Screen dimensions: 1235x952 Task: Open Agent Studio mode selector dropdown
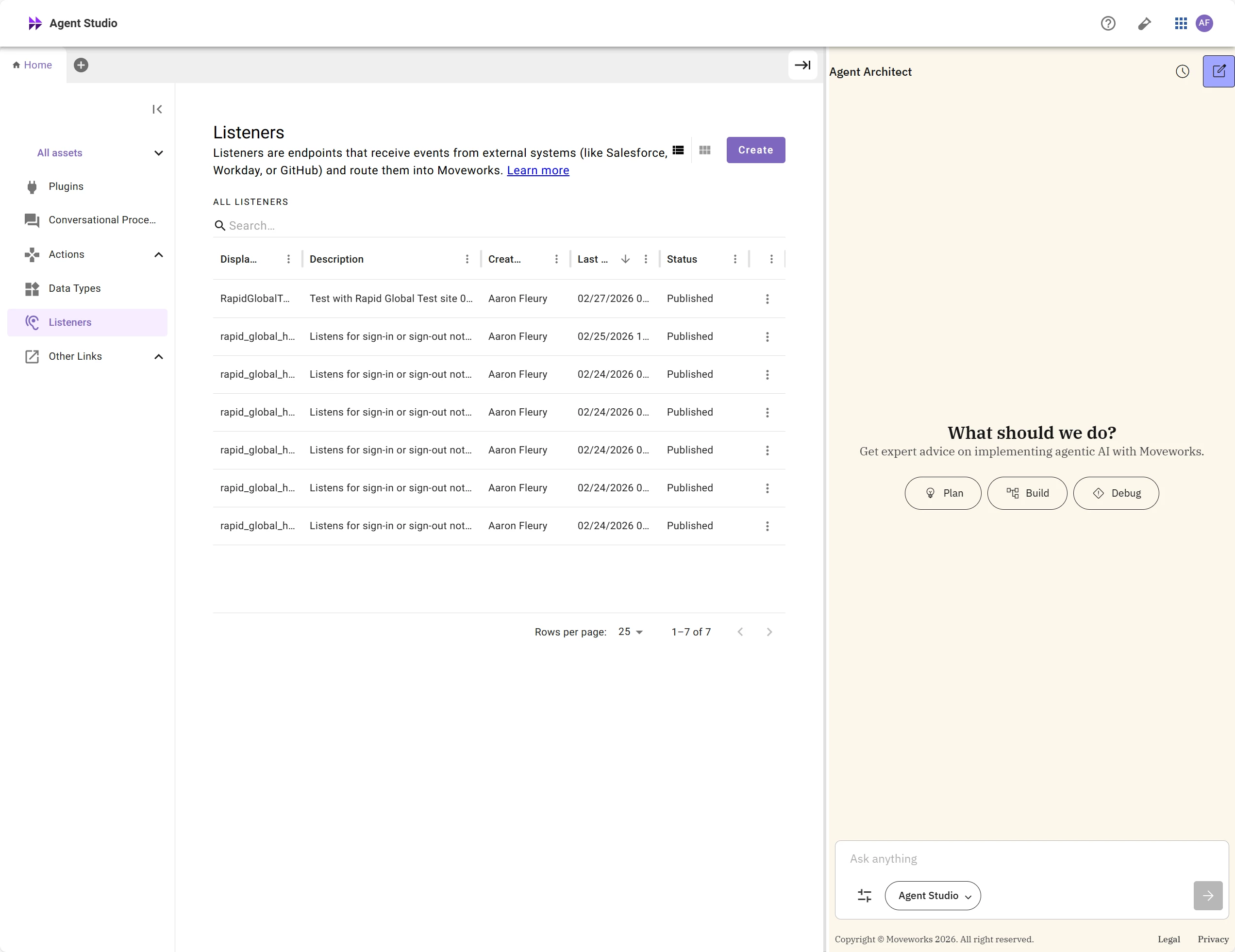tap(933, 896)
